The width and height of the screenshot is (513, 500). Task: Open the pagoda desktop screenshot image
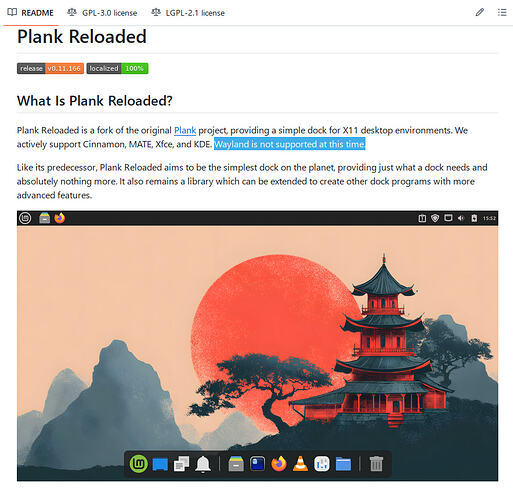[257, 346]
